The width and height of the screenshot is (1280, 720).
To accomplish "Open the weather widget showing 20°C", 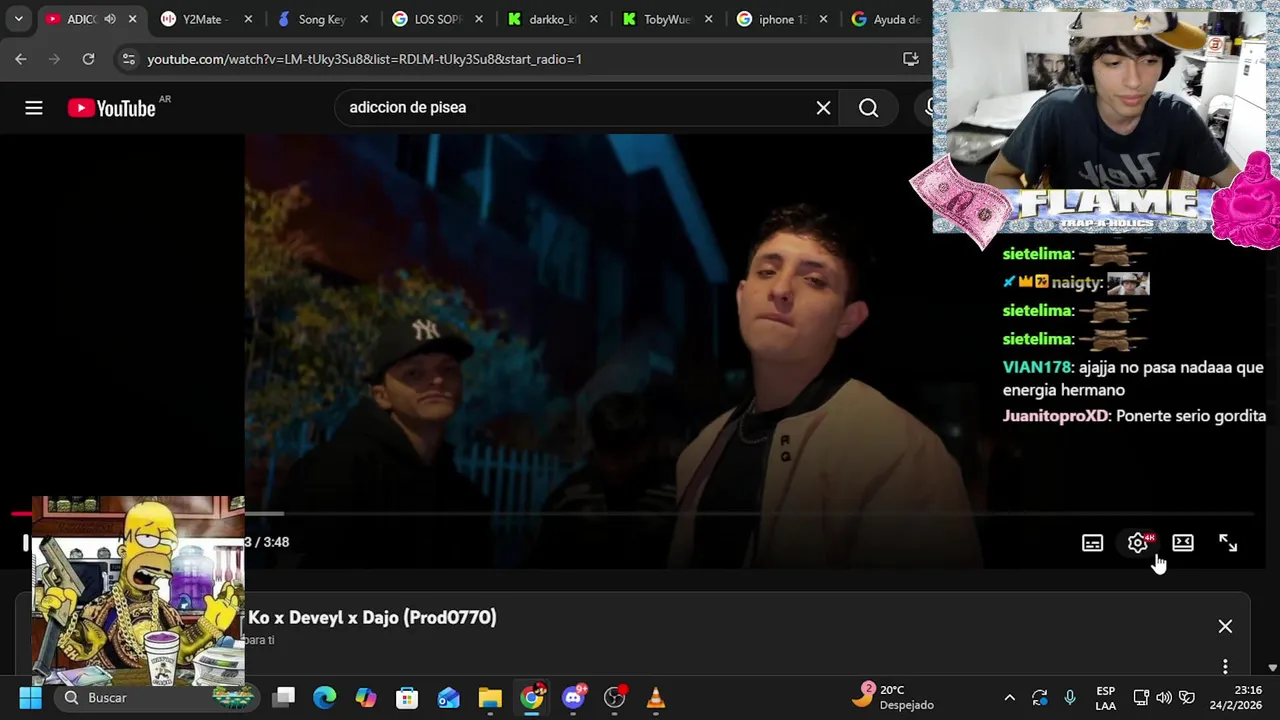I will [x=895, y=697].
